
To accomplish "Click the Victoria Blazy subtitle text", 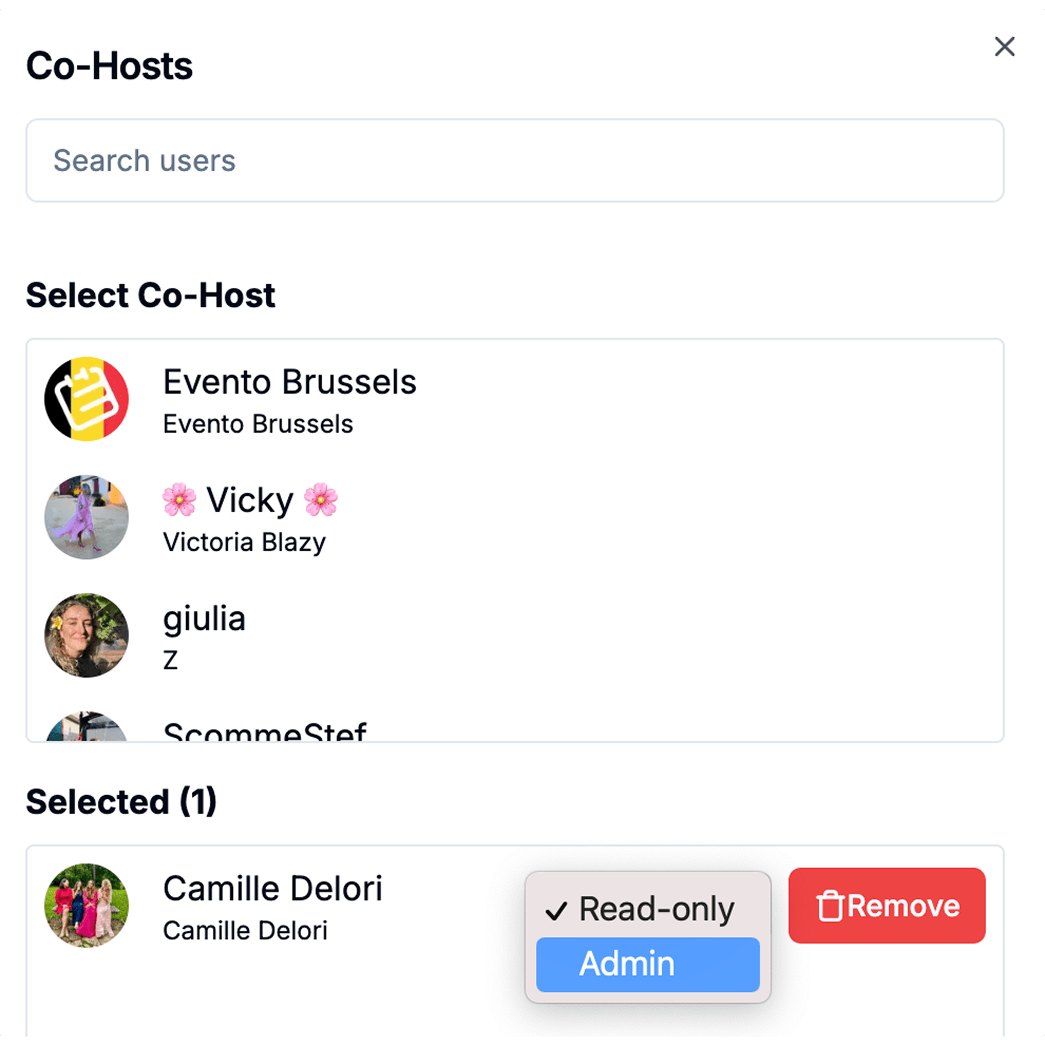I will pyautogui.click(x=244, y=543).
